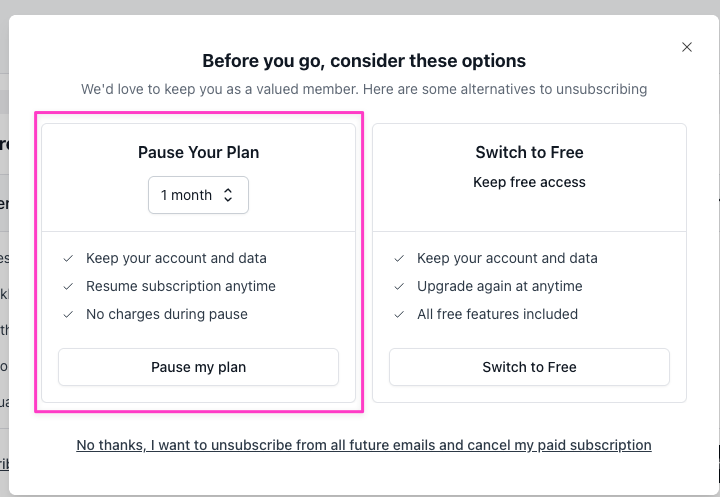This screenshot has width=720, height=497.
Task: Click the "Keep free access" subtitle
Action: point(529,182)
